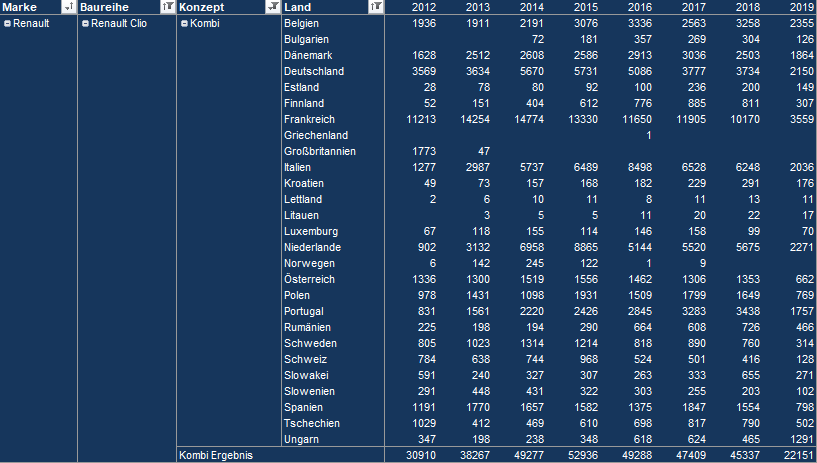Click the Slowenien row label
Screen dimensions: 817x463
coord(310,392)
